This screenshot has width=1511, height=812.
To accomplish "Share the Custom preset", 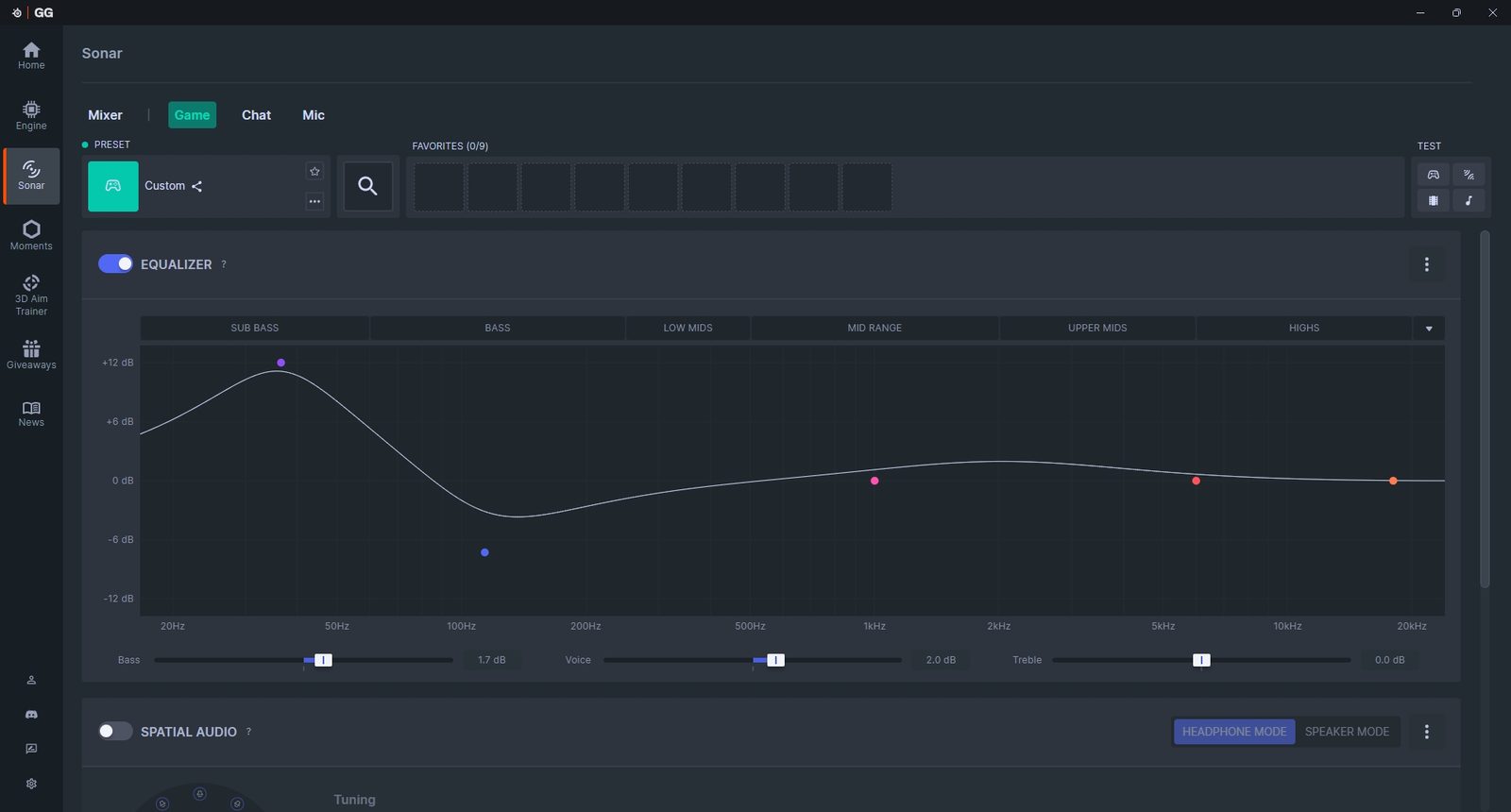I will point(197,186).
